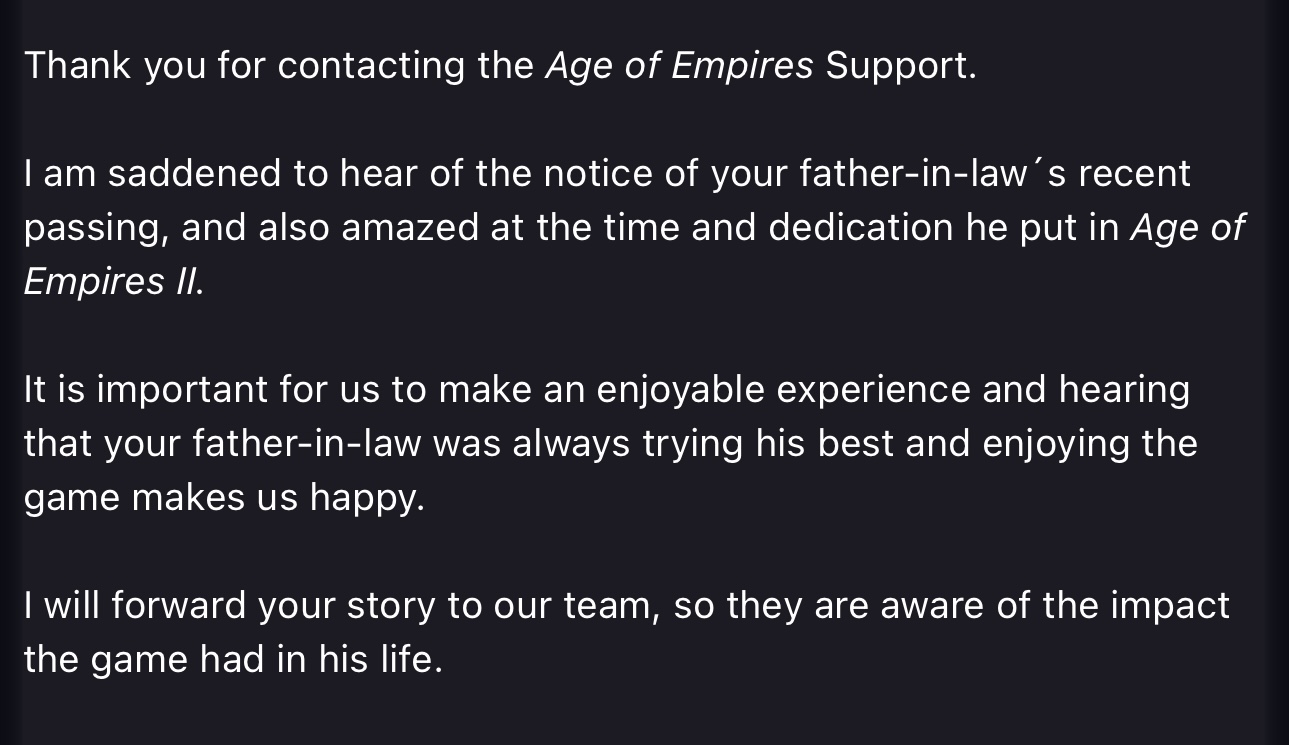Viewport: 1289px width, 745px height.
Task: Click the italic "Empires II." text
Action: [114, 282]
